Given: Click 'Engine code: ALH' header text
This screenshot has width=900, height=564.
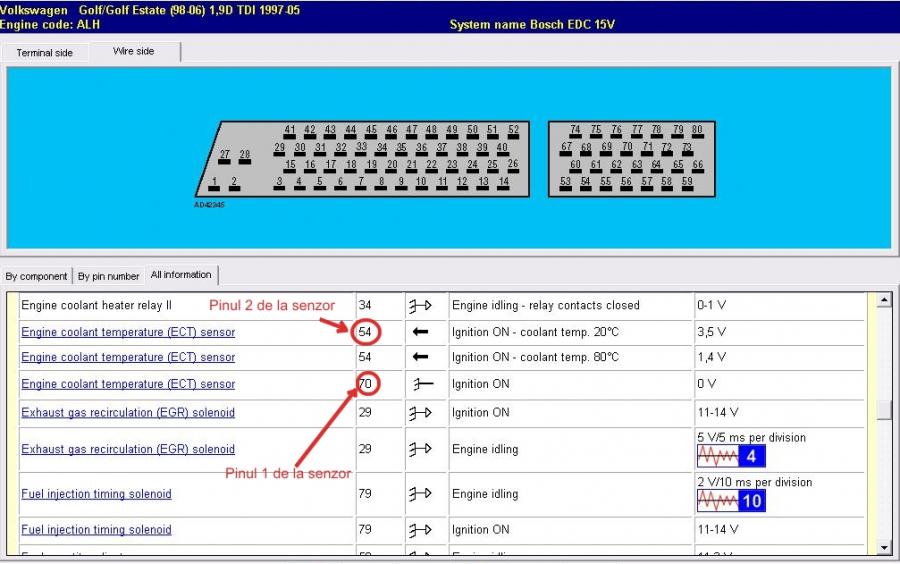Looking at the screenshot, I should (50, 25).
